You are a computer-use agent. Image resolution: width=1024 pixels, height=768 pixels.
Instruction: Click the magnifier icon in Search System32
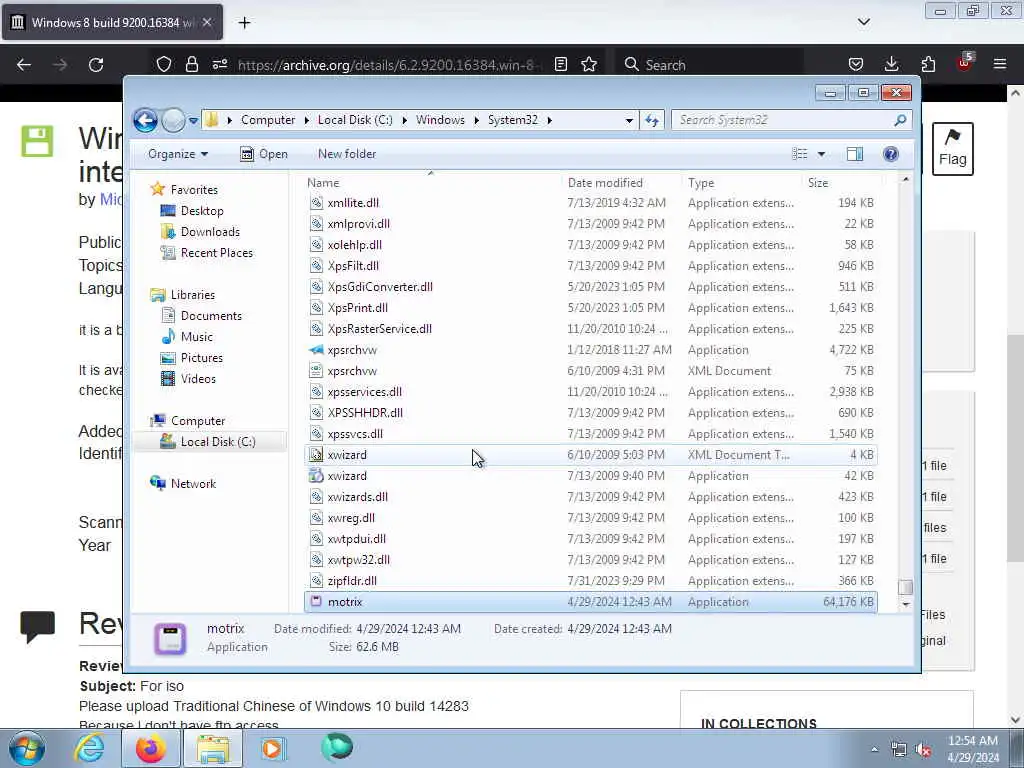(901, 120)
